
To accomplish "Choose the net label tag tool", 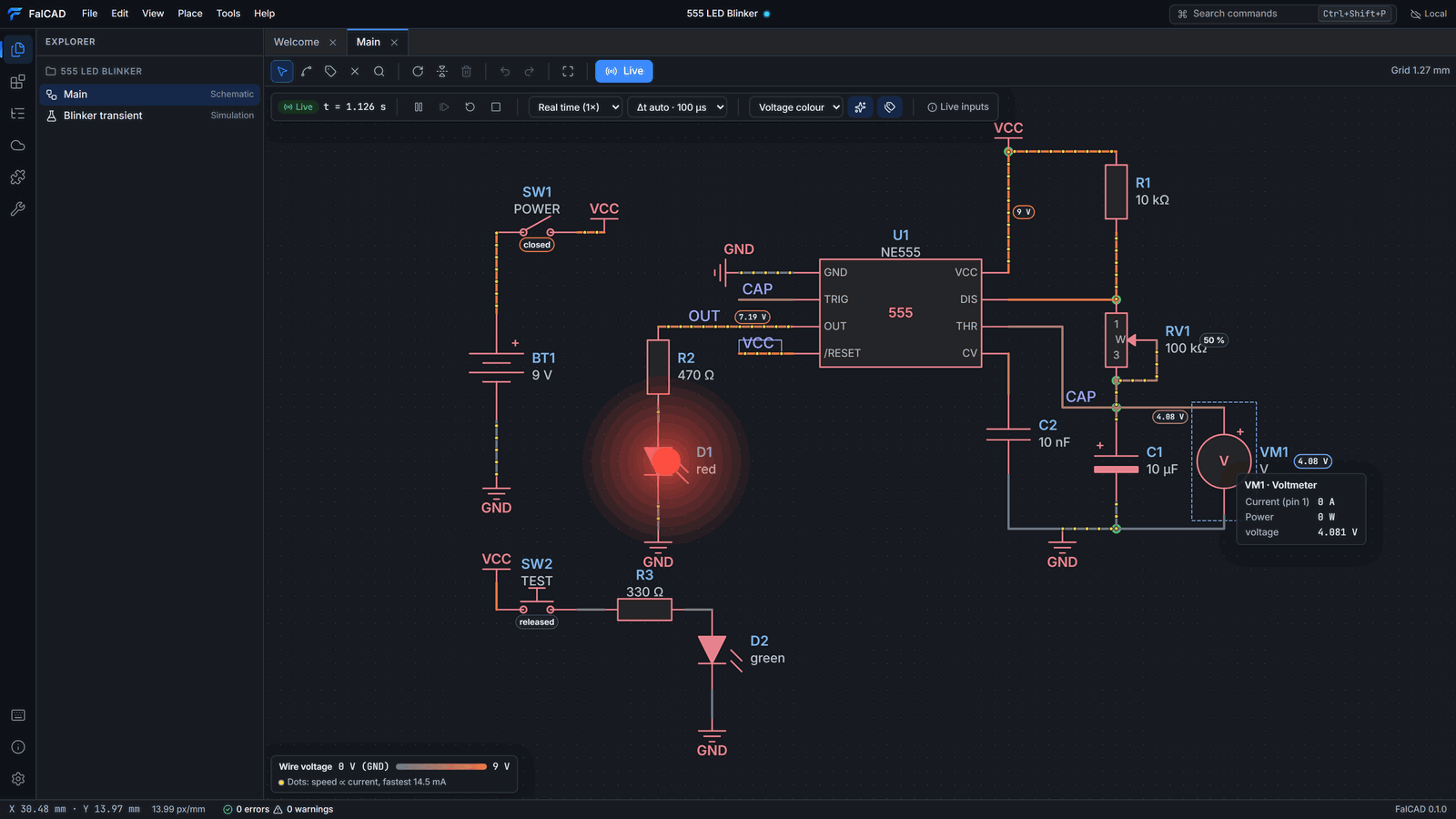I will (x=331, y=71).
